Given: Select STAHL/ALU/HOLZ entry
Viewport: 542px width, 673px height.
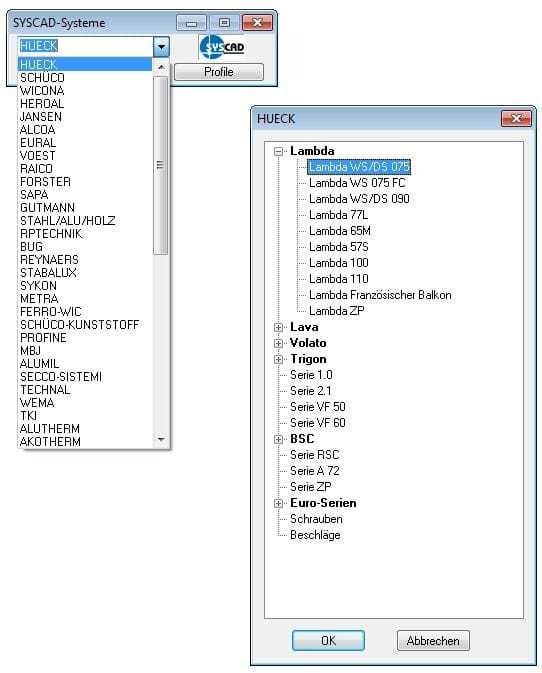Looking at the screenshot, I should 67,221.
